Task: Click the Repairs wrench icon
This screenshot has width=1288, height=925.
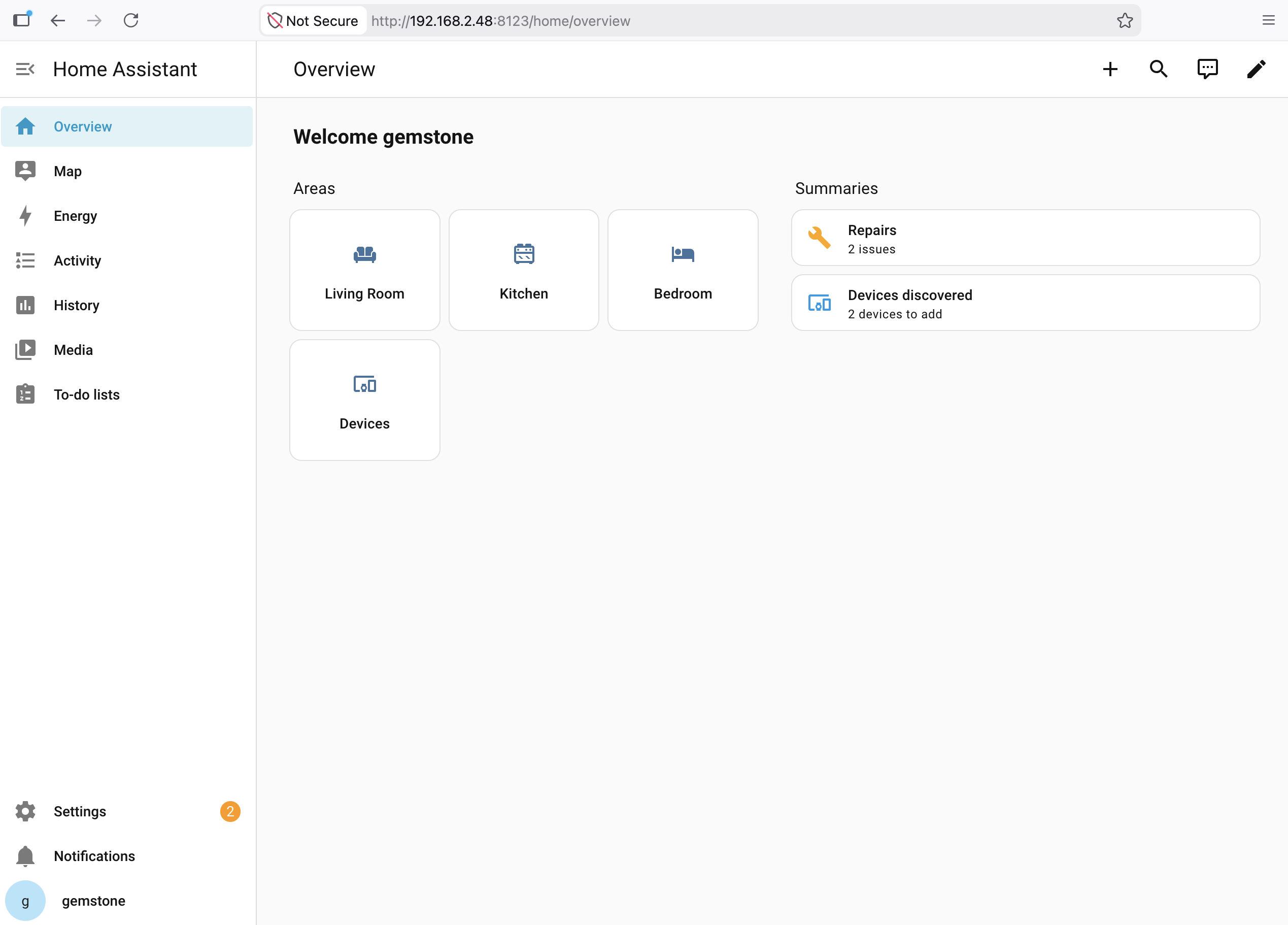Action: click(819, 238)
